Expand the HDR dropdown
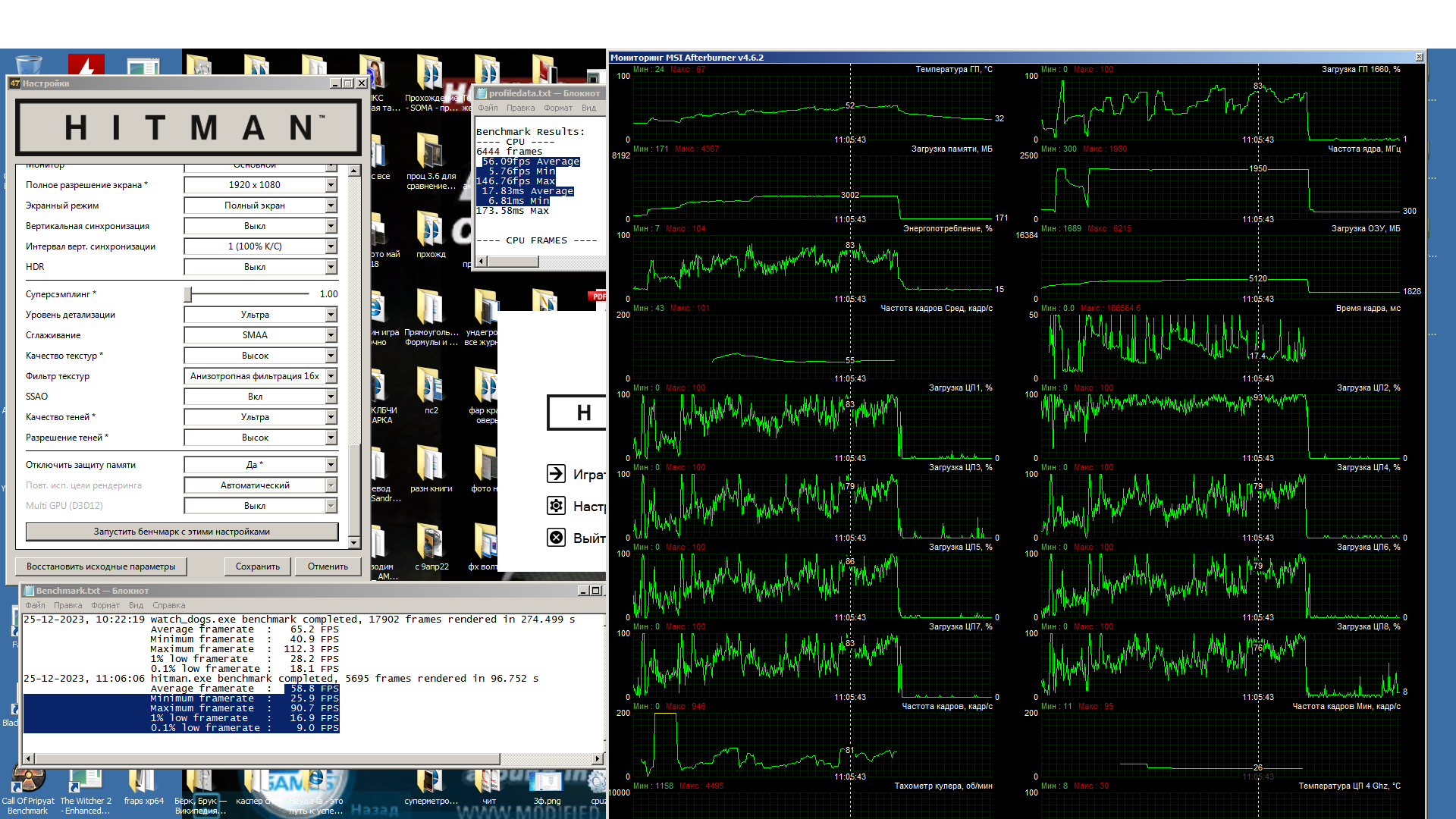Image resolution: width=1456 pixels, height=819 pixels. point(331,267)
